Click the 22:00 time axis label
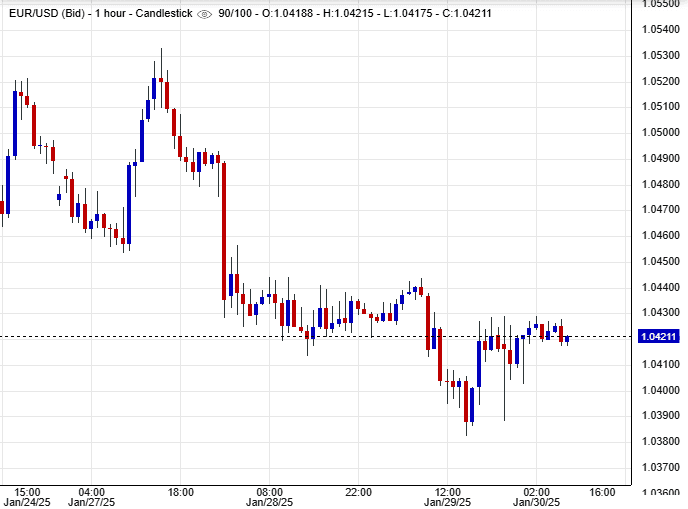Screen dimensions: 688x509 click(x=358, y=492)
